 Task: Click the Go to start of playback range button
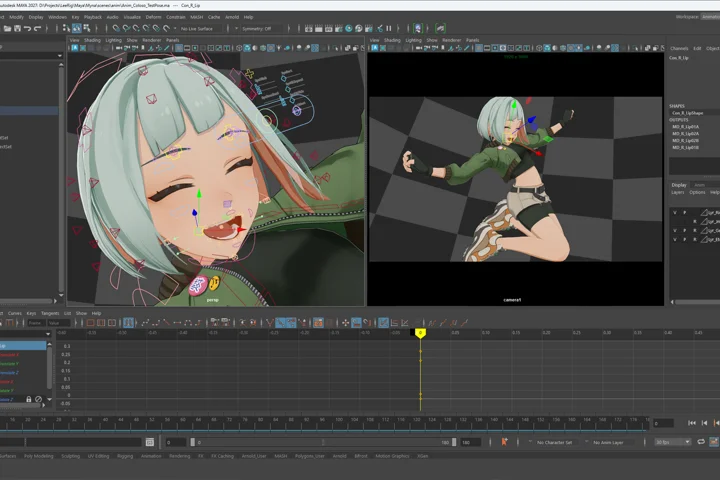pos(692,423)
